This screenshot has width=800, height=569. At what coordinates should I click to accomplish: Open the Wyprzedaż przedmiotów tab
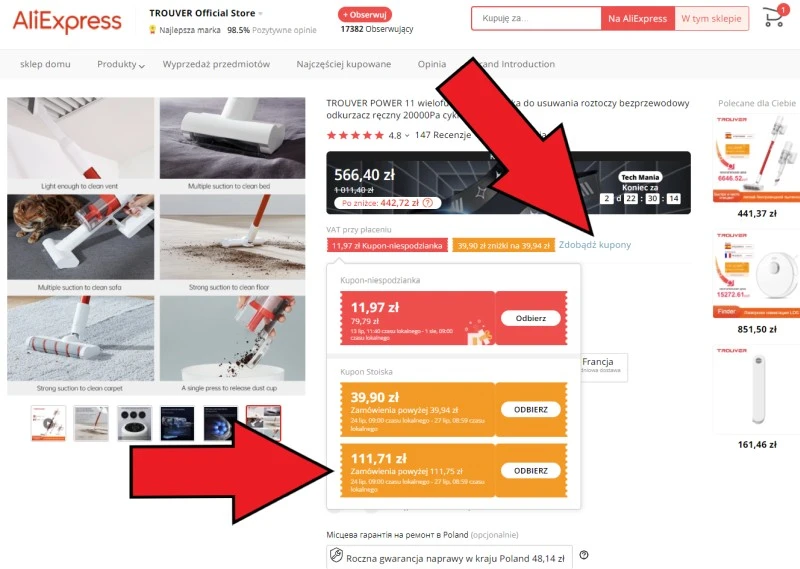point(216,64)
